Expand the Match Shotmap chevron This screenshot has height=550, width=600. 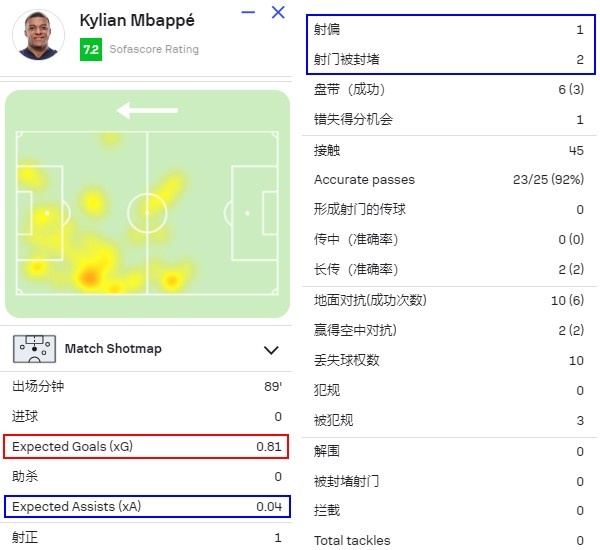271,350
